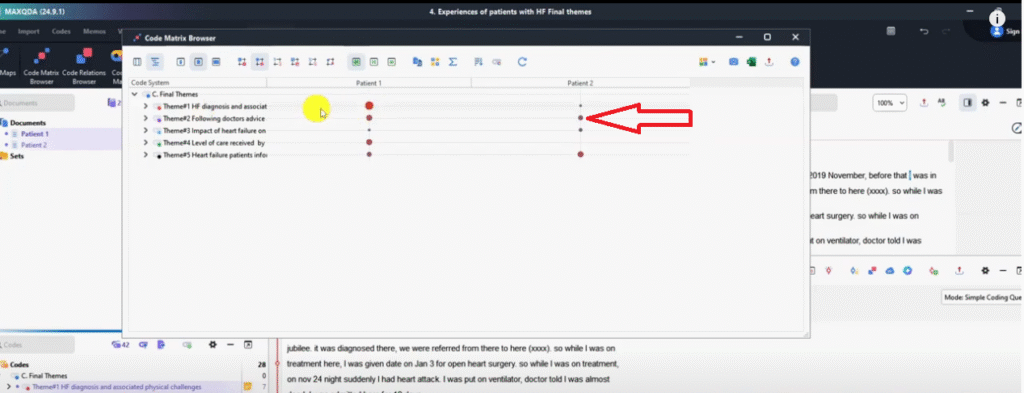Click the second green calculation icon
Screen dimensions: 1024x393
[x=374, y=62]
